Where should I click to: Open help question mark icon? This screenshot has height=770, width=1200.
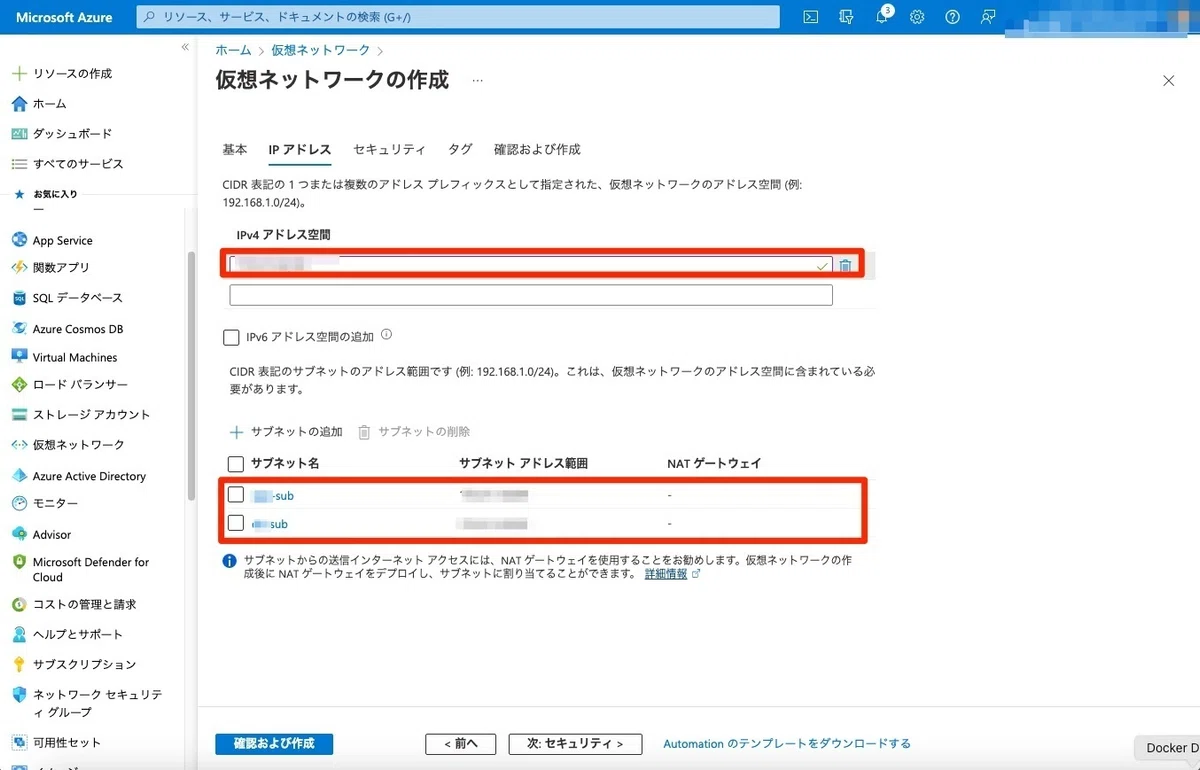tap(952, 17)
